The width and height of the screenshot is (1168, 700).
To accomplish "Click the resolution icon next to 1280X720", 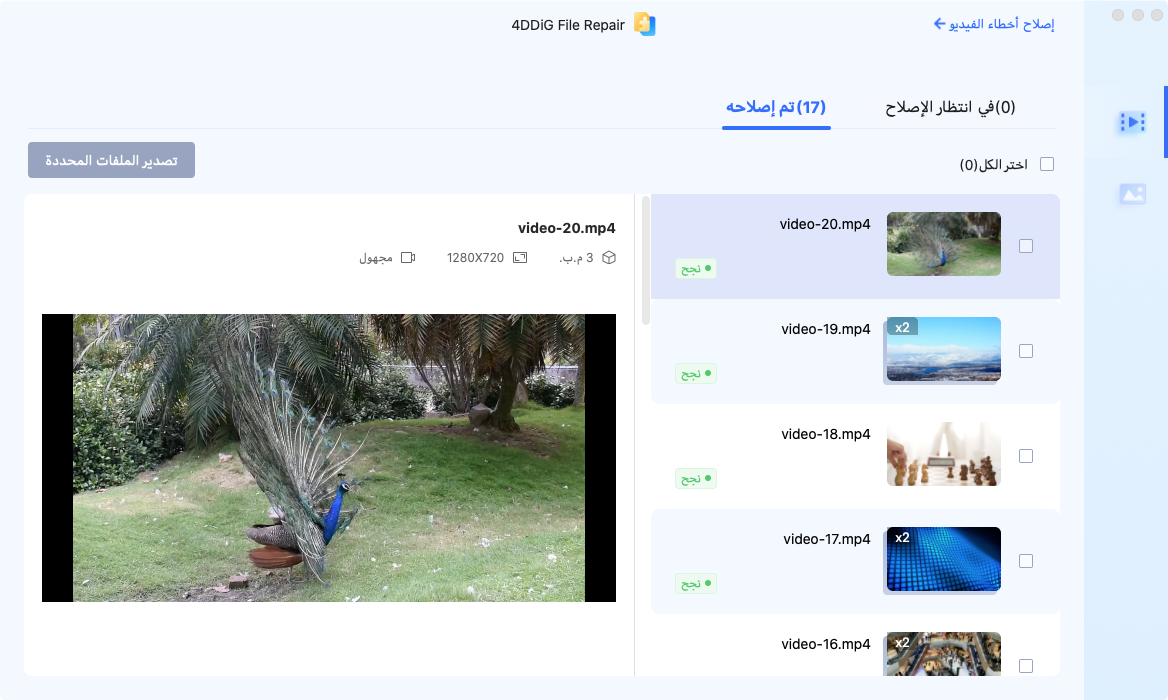I will (519, 256).
